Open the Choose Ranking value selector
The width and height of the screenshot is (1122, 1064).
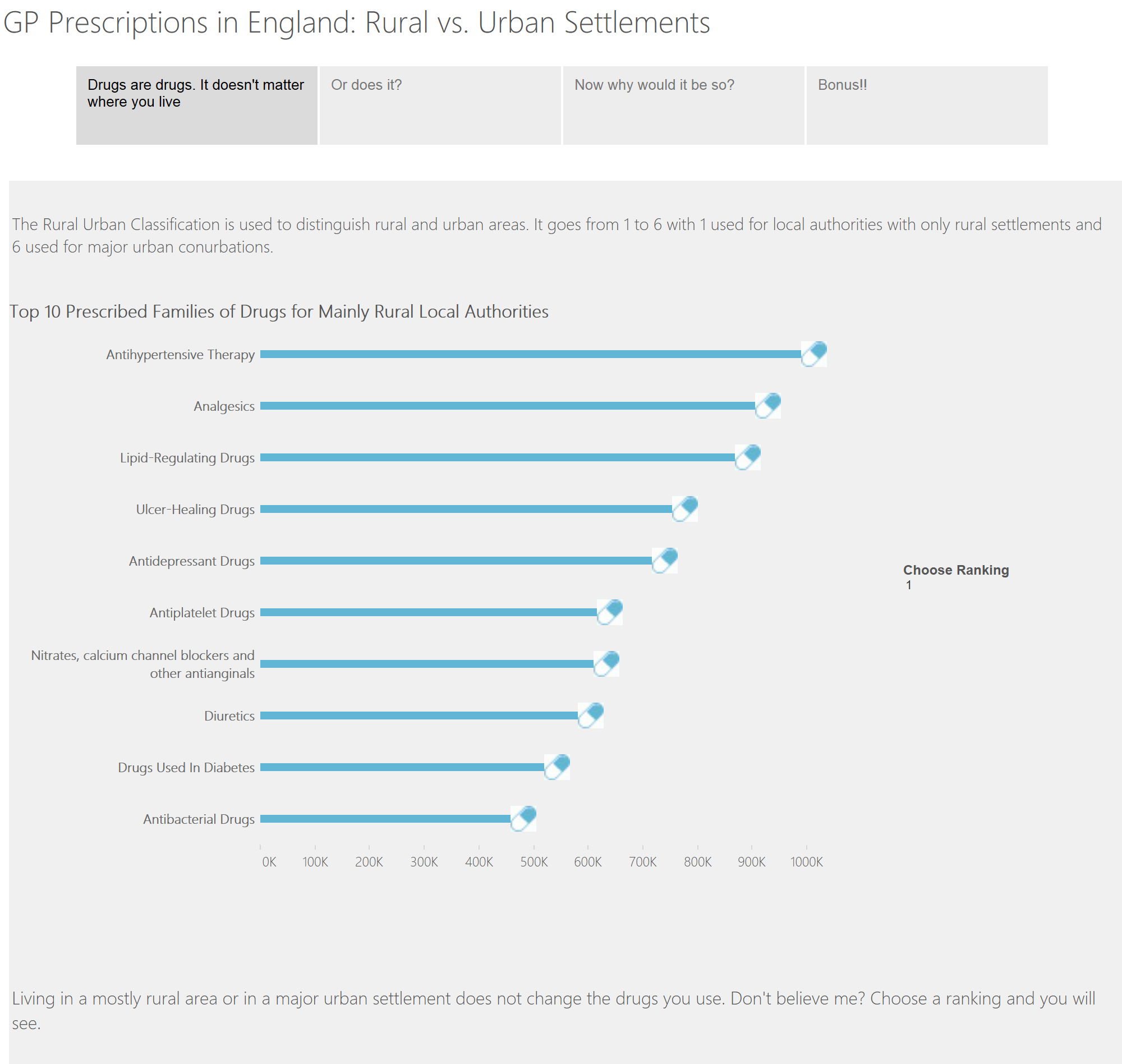point(909,585)
